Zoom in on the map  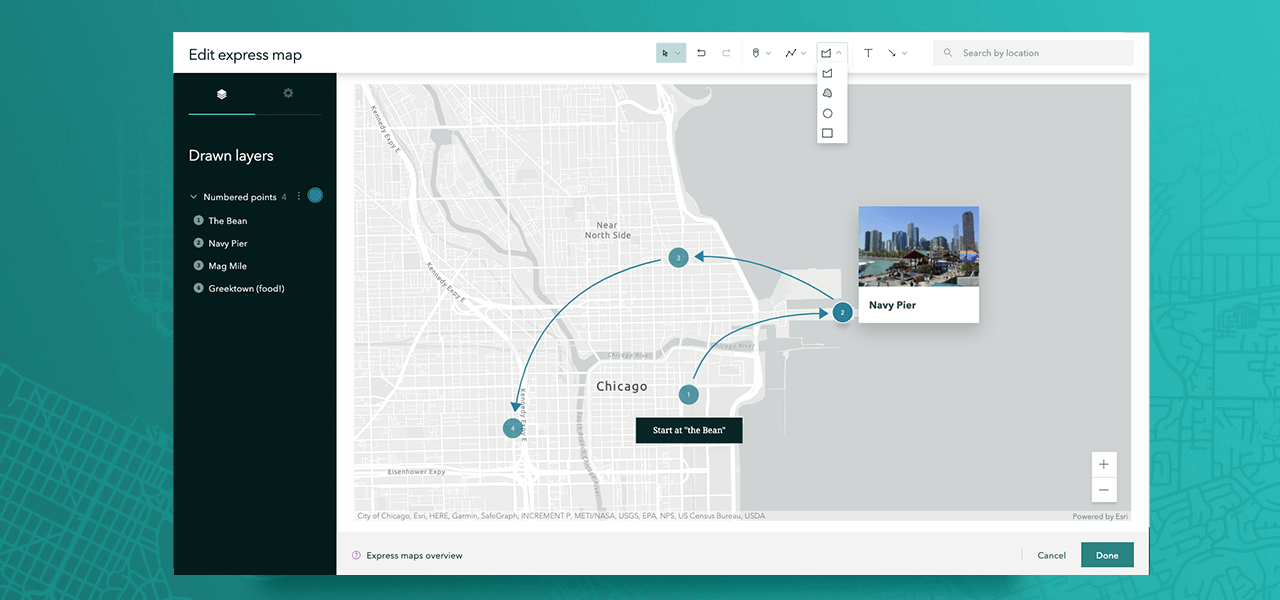(1104, 465)
